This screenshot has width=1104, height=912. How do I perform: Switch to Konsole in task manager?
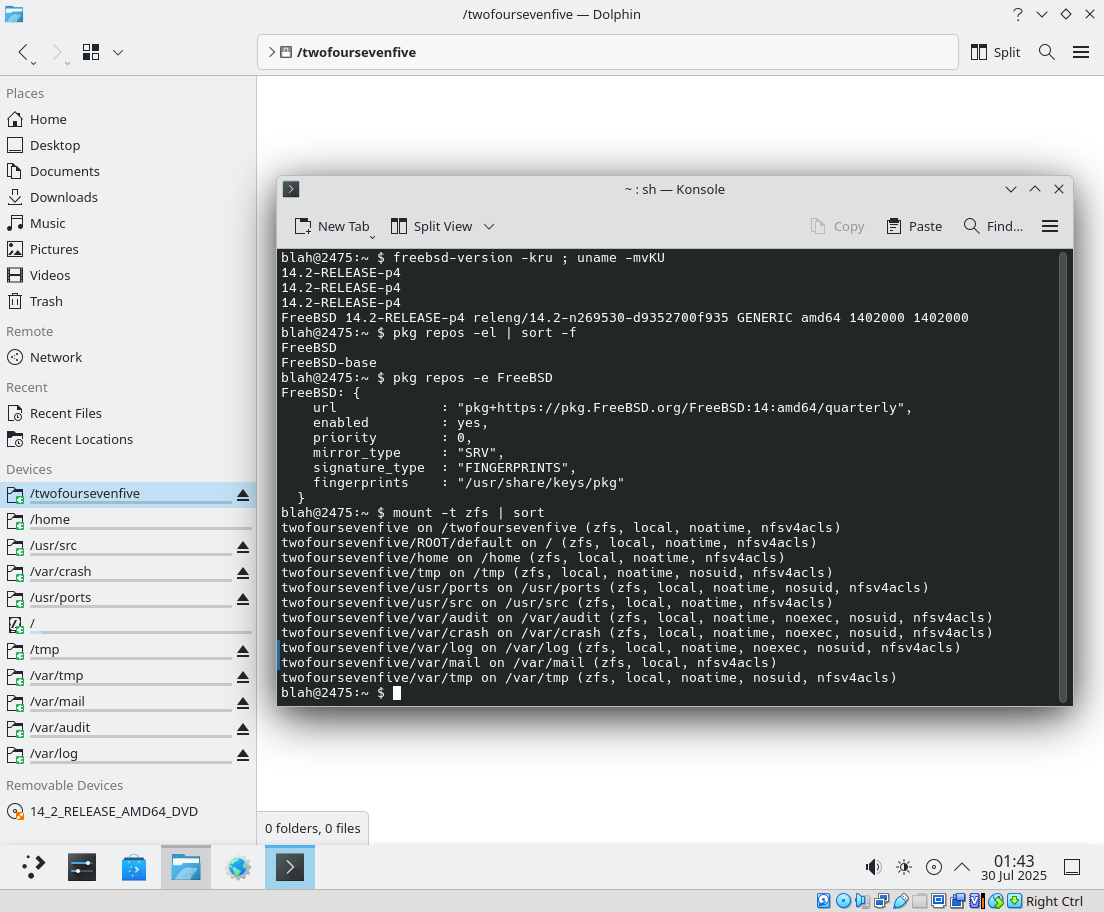point(290,867)
